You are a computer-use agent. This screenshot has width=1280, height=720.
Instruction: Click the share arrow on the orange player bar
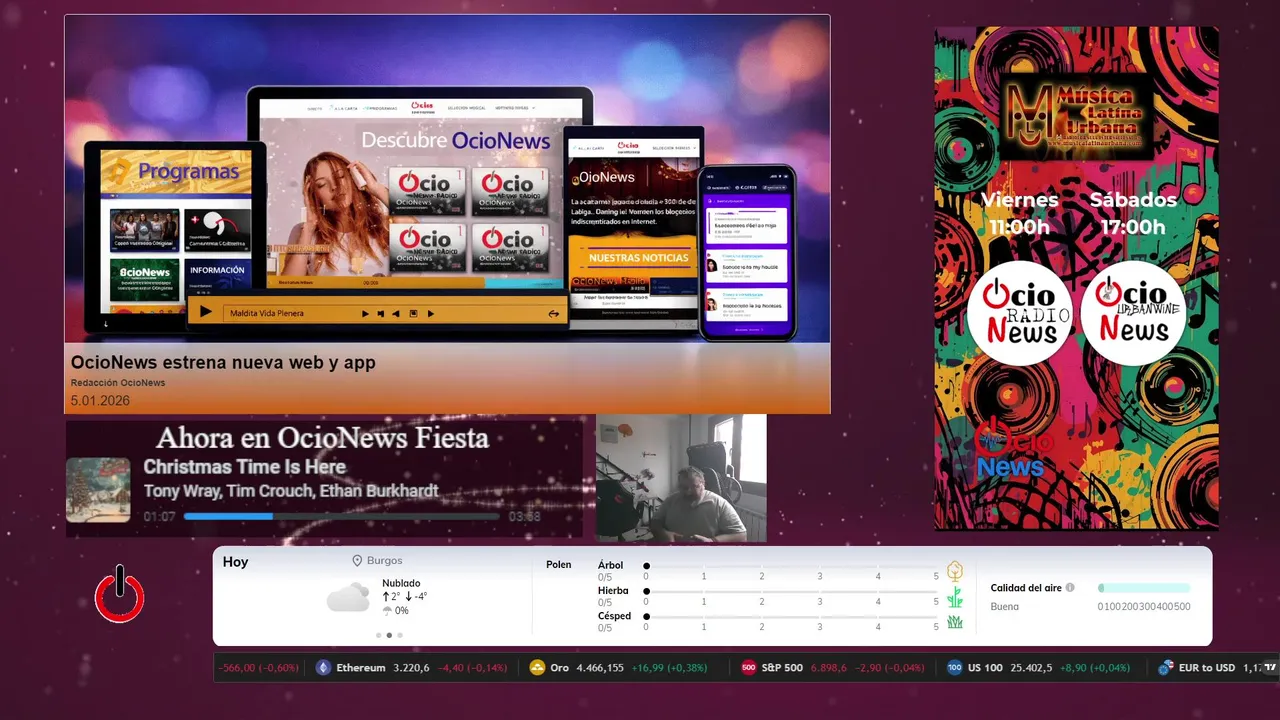tap(553, 313)
